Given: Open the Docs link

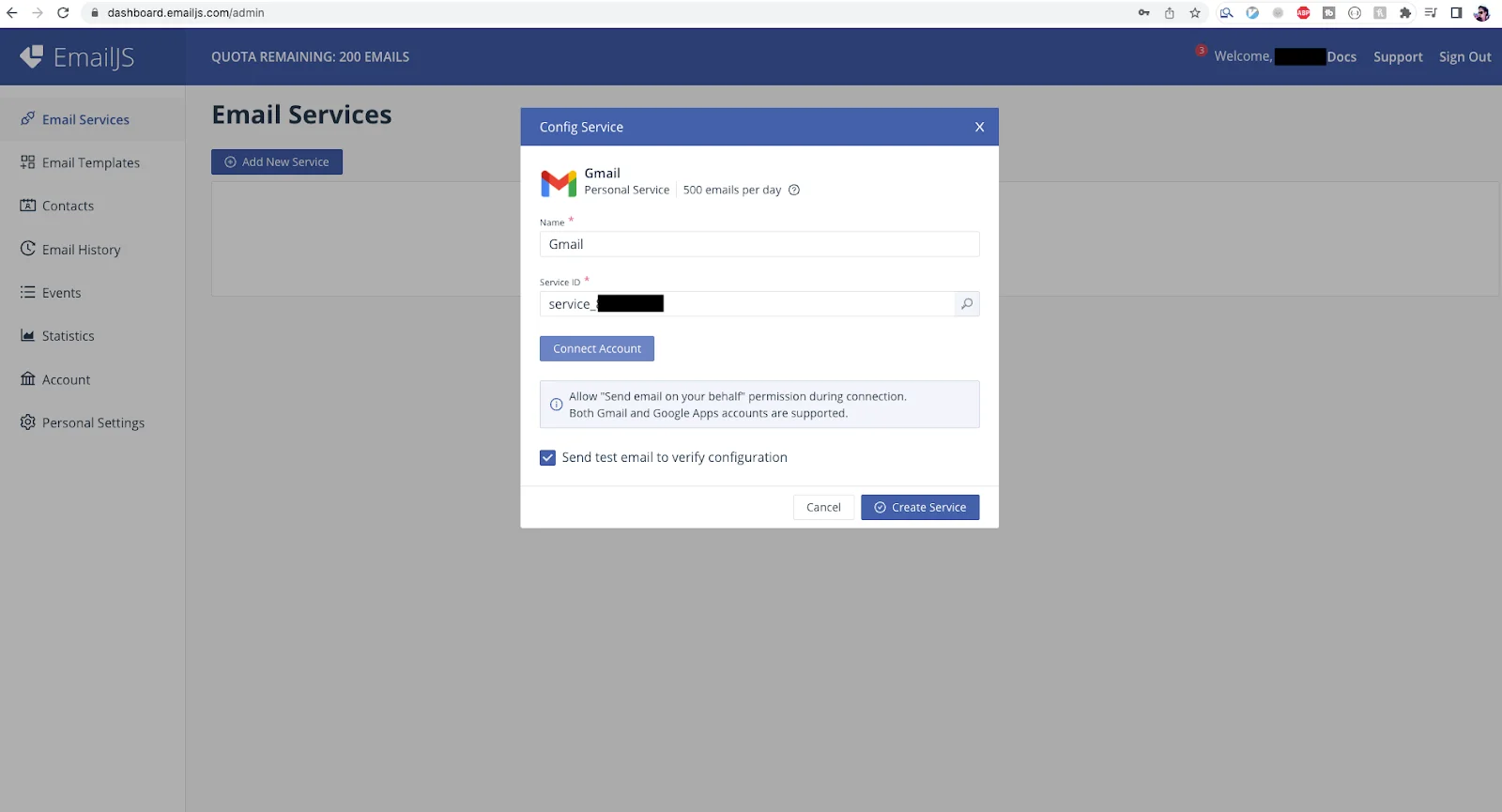Looking at the screenshot, I should (x=1341, y=56).
